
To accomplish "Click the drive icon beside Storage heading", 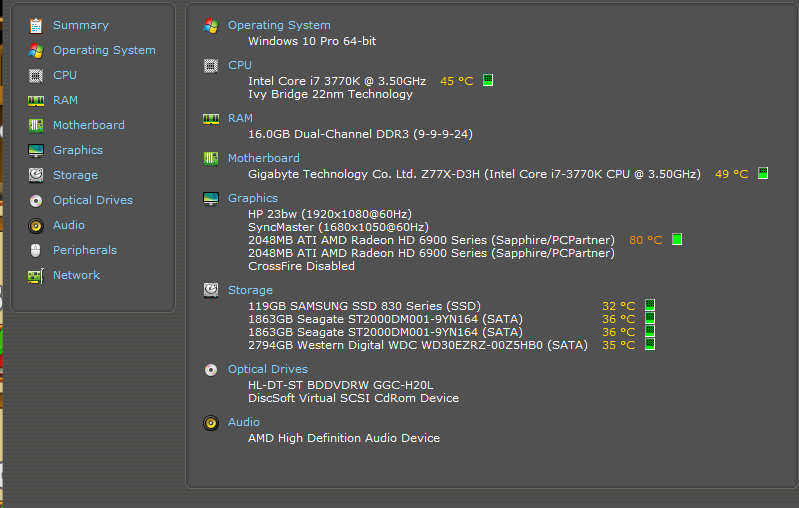I will [211, 290].
